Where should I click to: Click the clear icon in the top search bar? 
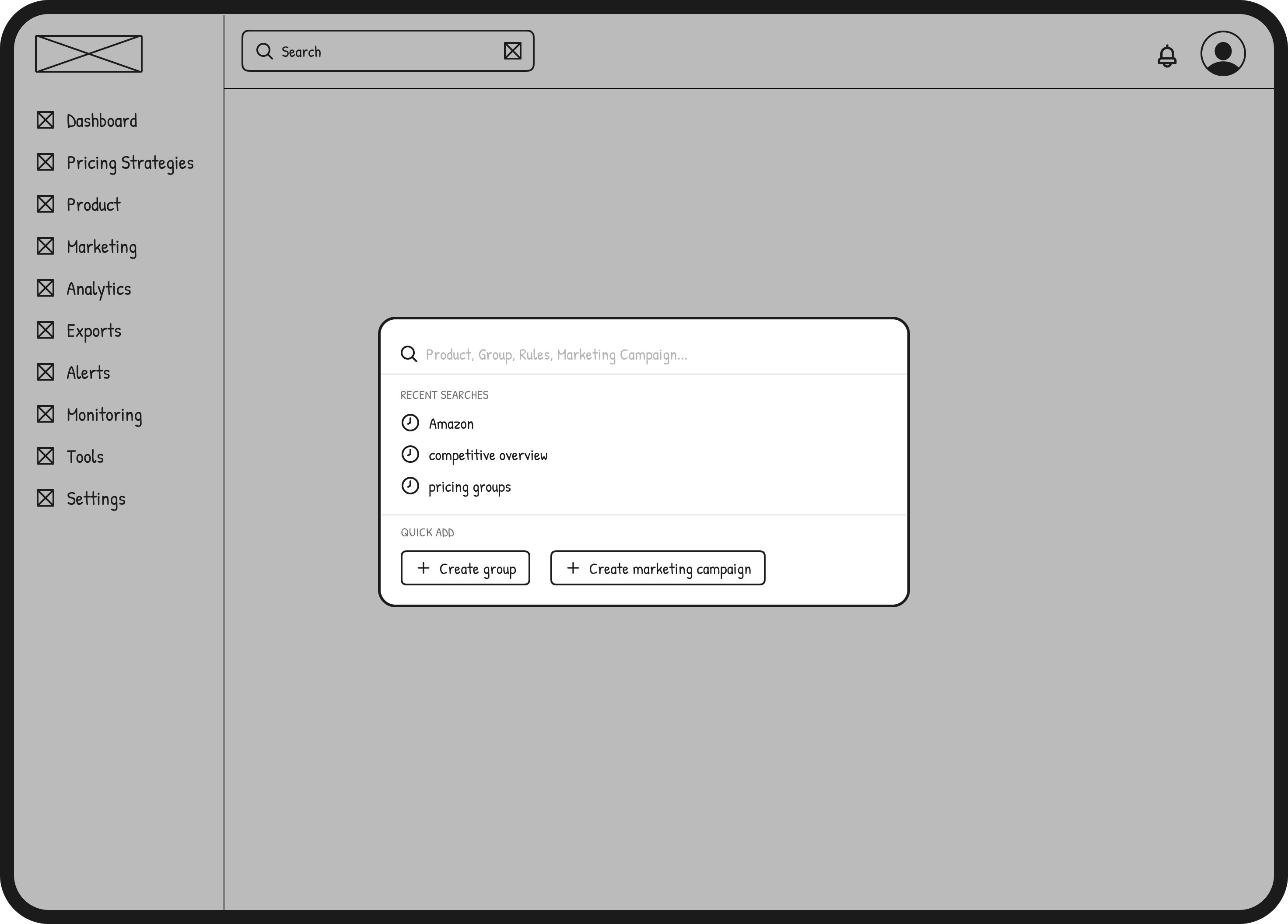pyautogui.click(x=513, y=51)
